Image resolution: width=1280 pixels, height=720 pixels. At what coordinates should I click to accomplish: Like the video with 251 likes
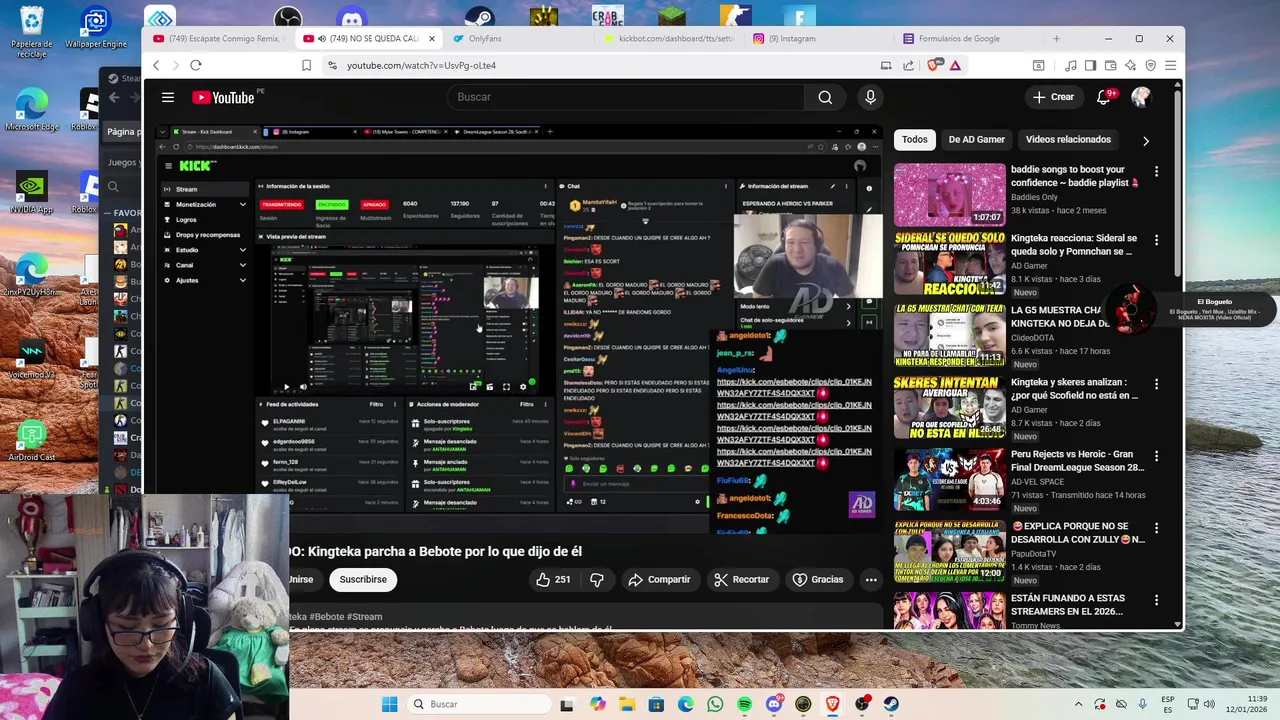coord(553,579)
